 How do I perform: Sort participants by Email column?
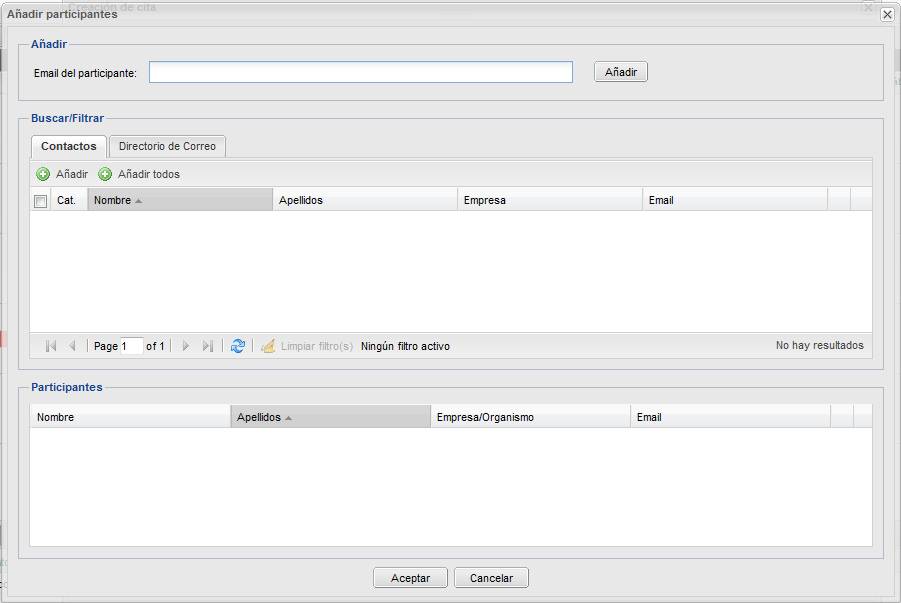[730, 417]
